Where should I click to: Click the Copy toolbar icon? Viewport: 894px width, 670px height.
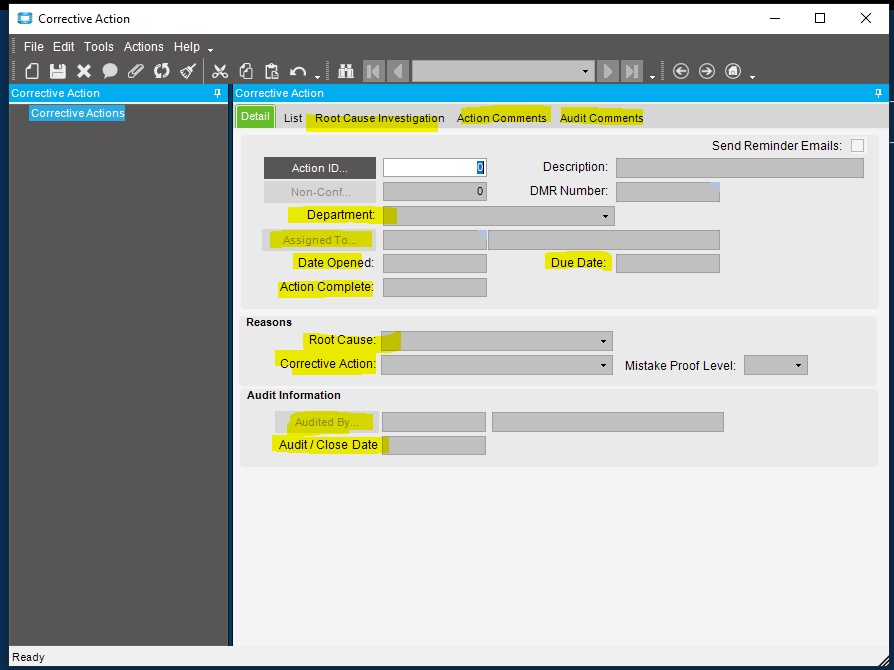coord(246,71)
